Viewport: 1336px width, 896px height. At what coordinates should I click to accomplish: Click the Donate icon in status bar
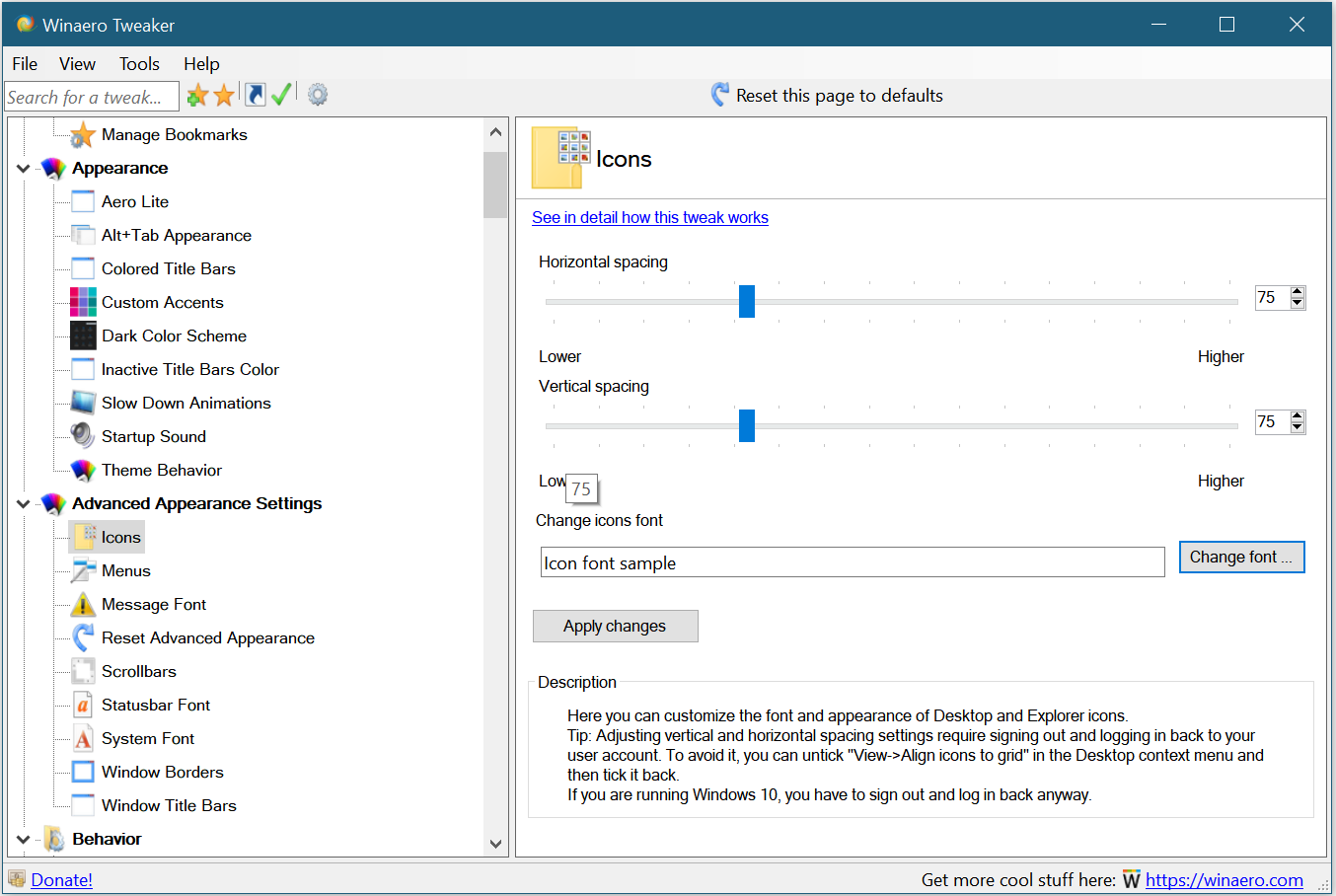pos(17,879)
